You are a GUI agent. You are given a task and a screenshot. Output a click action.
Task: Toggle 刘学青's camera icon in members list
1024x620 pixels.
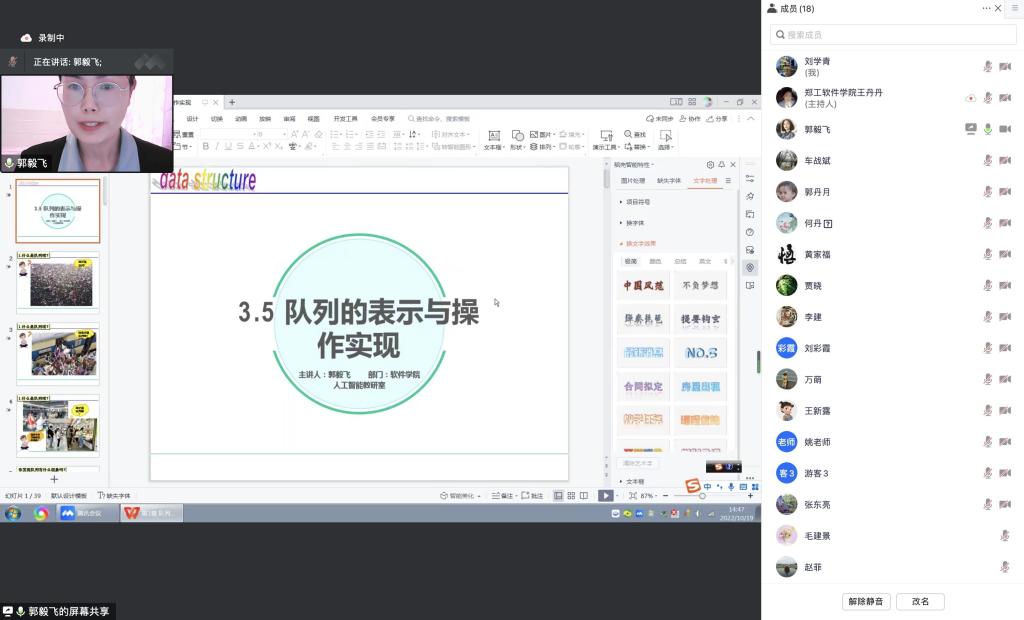coord(1005,67)
